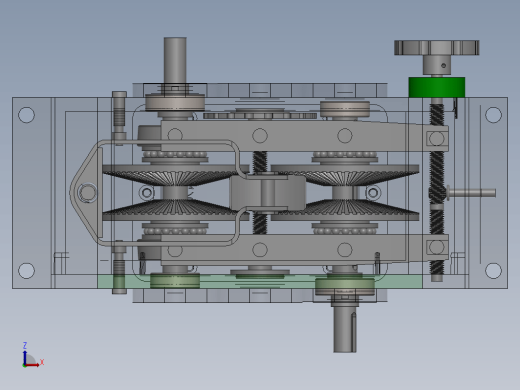520x390 pixels.
Task: Select the set screw hole on handwheel hub
Action: (x=443, y=66)
